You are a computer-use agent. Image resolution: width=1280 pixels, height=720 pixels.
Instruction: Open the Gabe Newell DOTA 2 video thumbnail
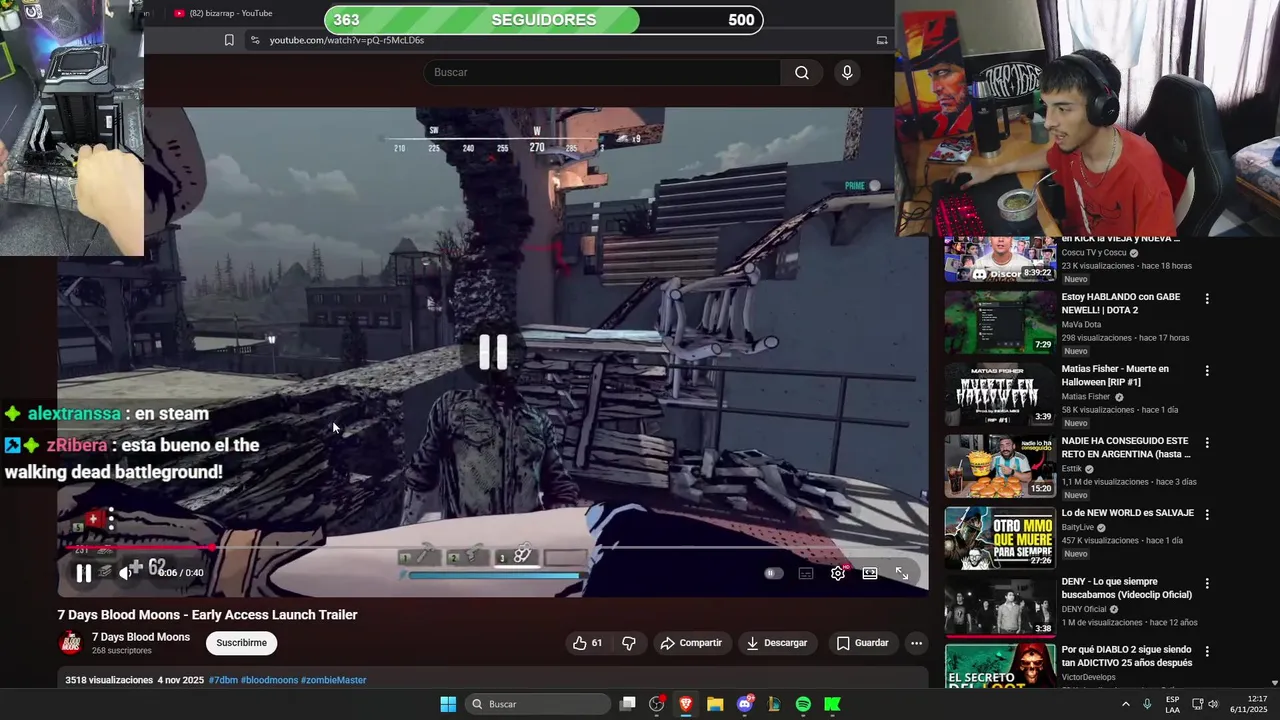coord(1000,322)
